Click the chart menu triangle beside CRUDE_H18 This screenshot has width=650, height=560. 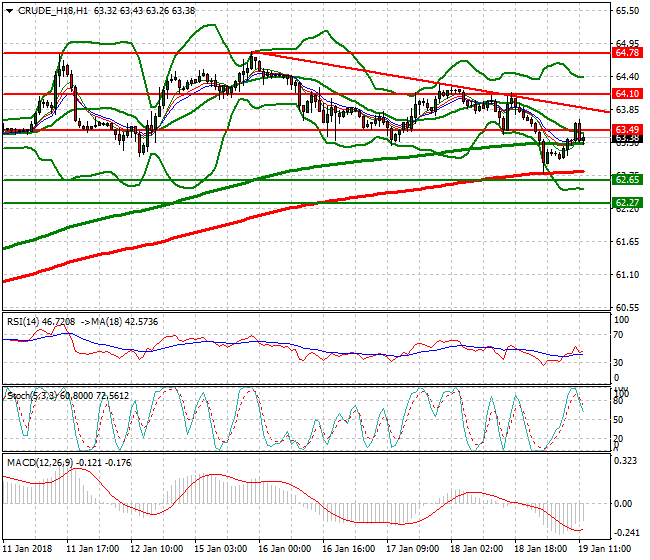(9, 11)
